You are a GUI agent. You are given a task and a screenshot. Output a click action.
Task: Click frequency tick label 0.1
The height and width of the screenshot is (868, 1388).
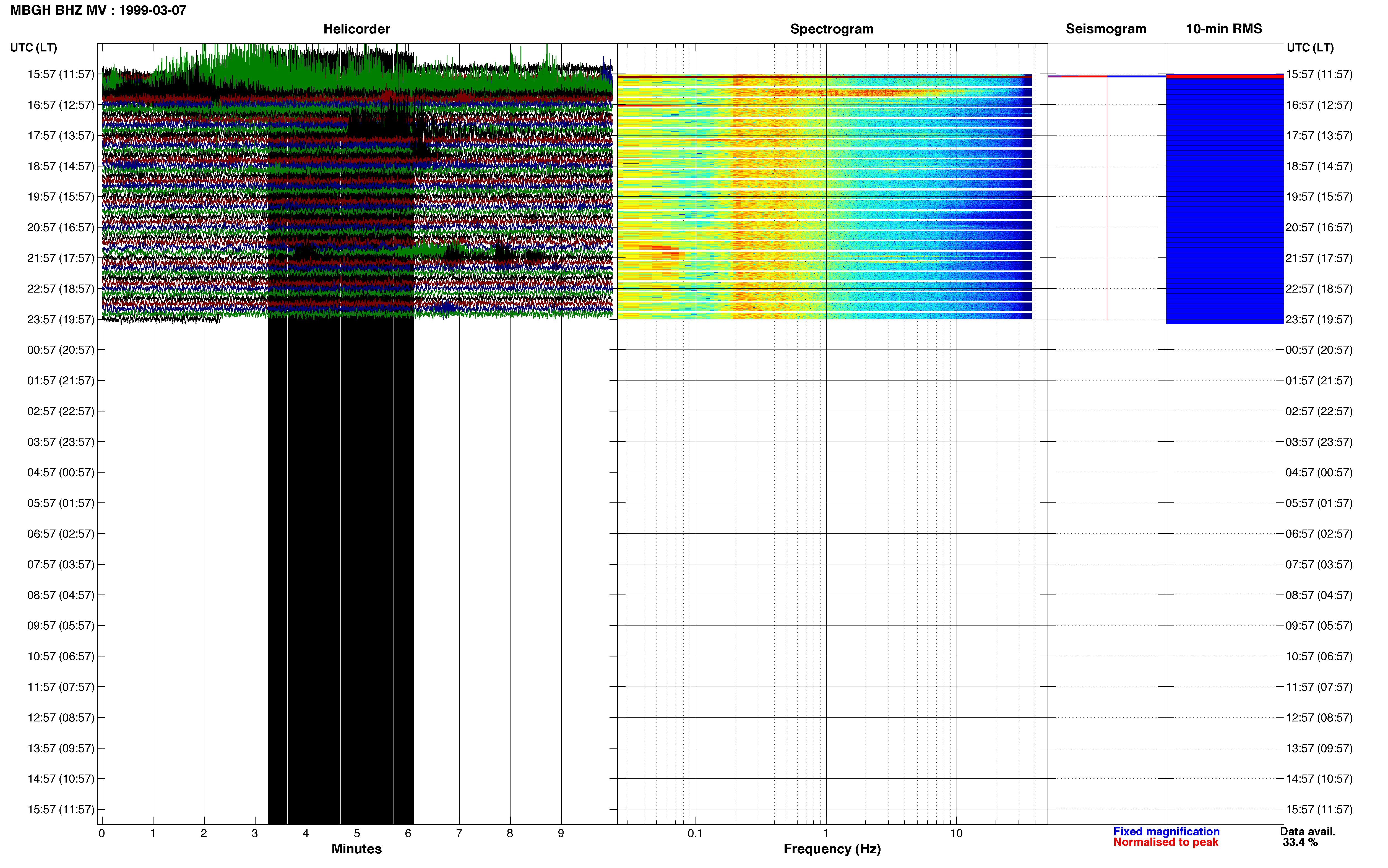point(695,833)
